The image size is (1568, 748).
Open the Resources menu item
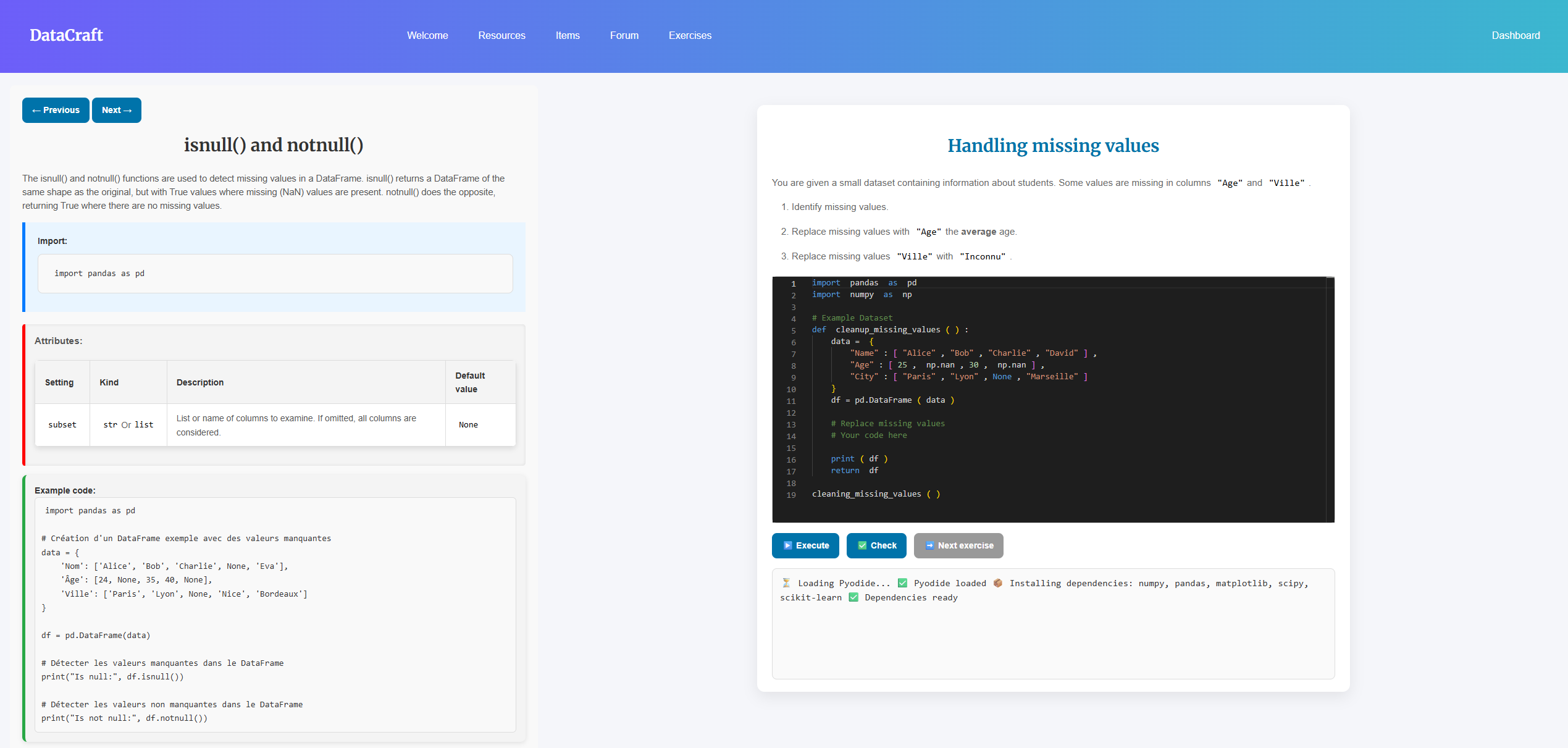click(x=501, y=35)
